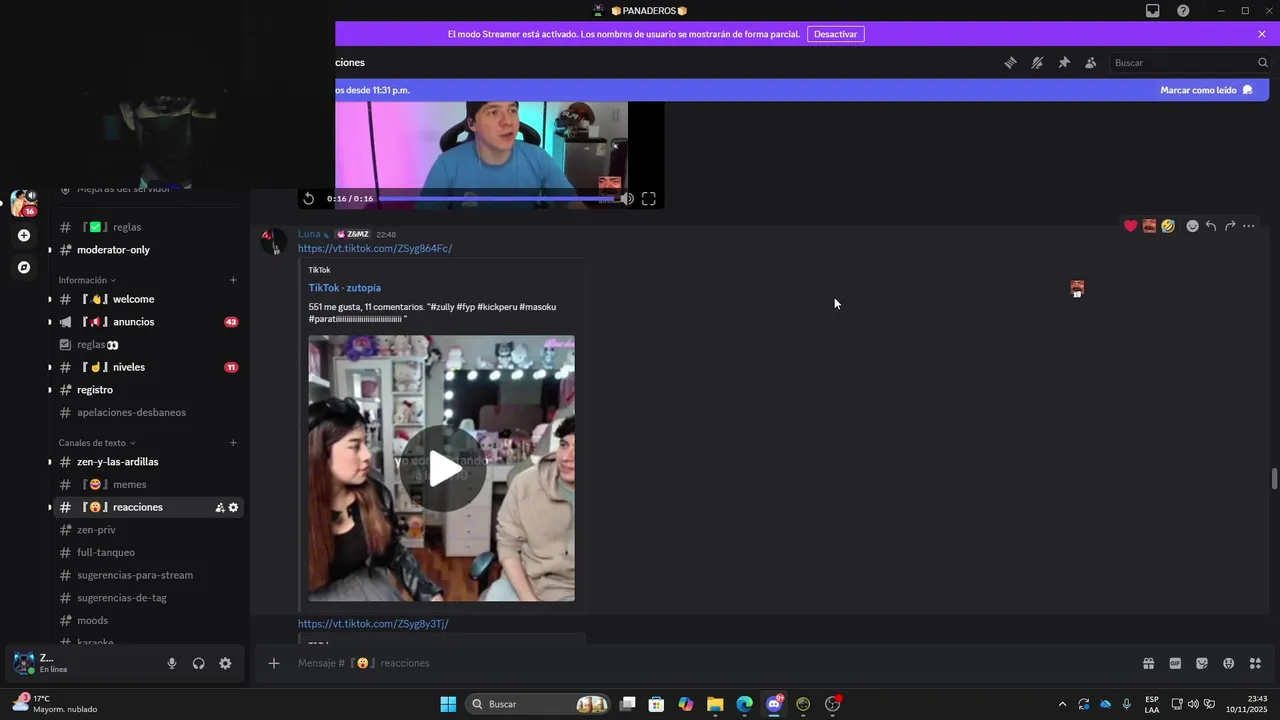Viewport: 1280px width, 720px height.
Task: Click the video progress bar
Action: [x=496, y=199]
